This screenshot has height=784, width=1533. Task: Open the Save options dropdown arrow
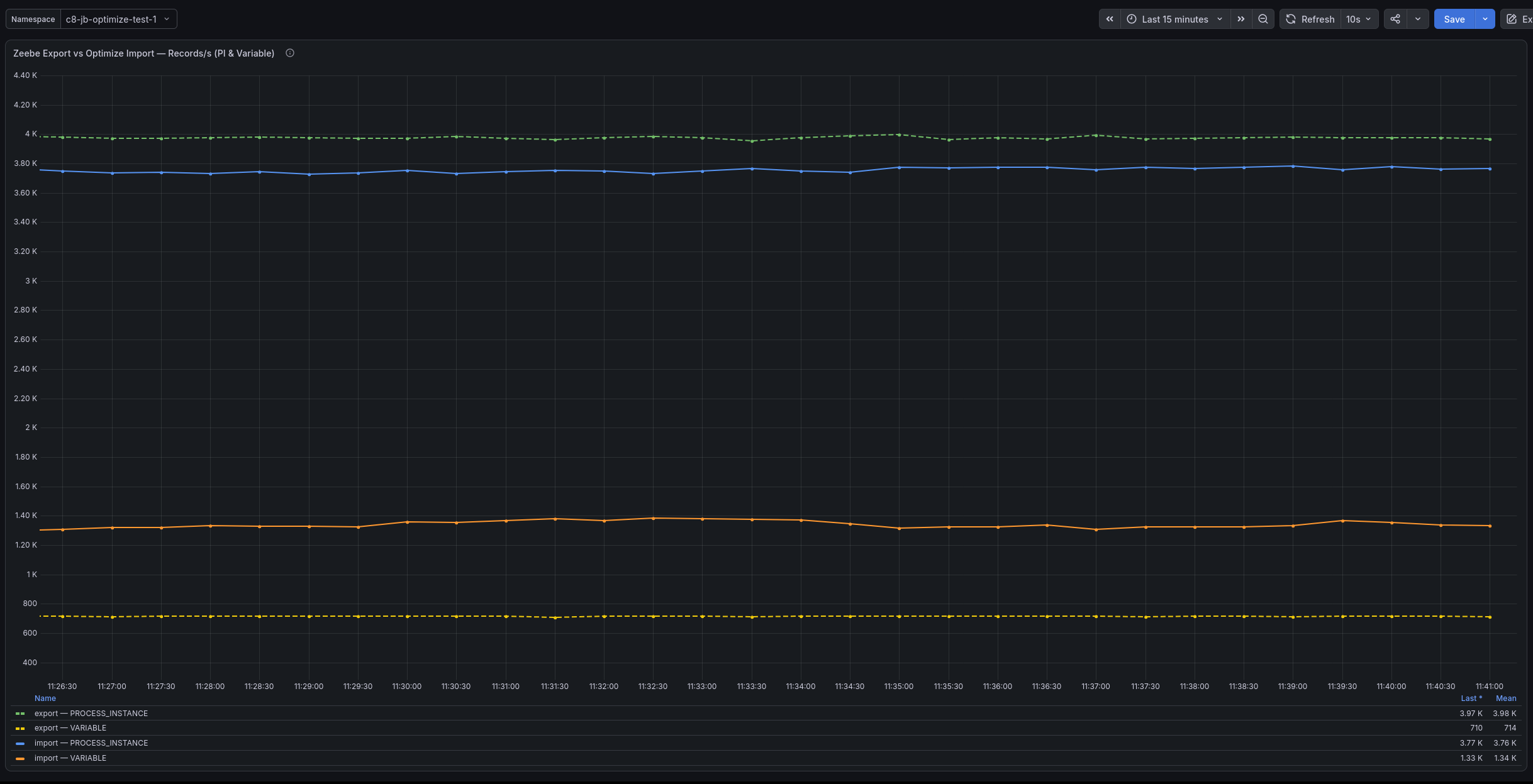coord(1485,19)
